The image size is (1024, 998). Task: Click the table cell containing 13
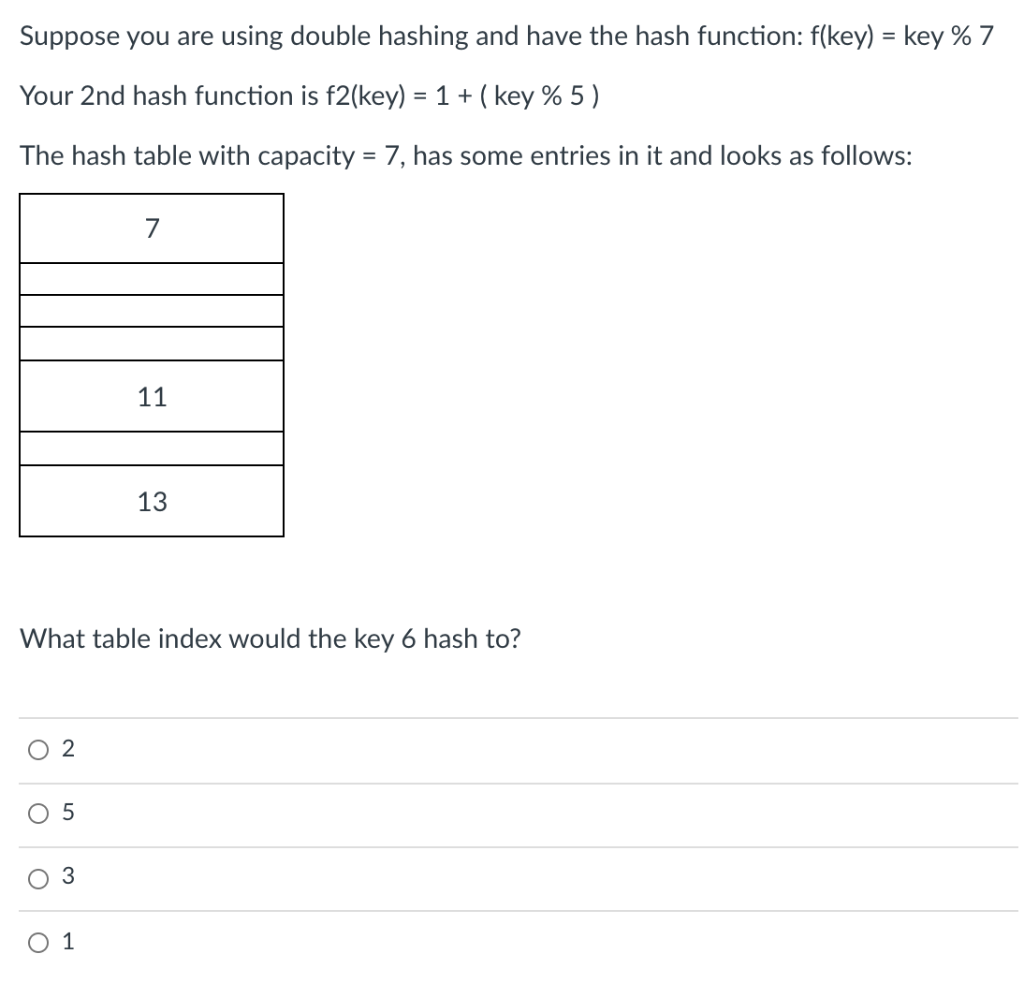pyautogui.click(x=152, y=501)
